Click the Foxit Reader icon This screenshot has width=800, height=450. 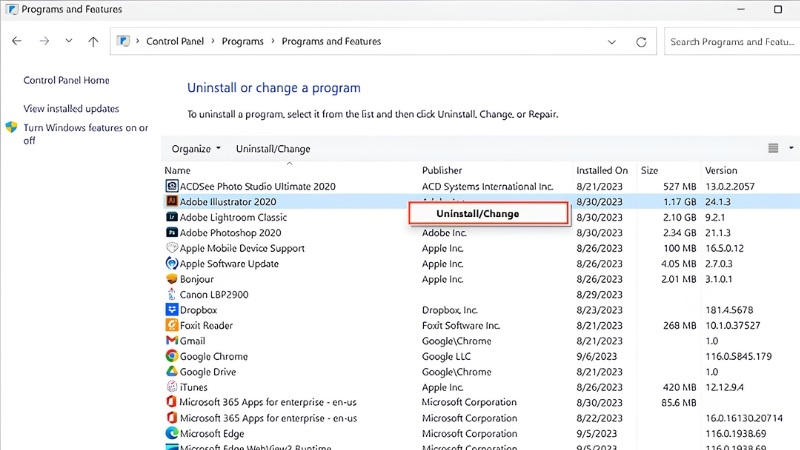click(x=172, y=325)
